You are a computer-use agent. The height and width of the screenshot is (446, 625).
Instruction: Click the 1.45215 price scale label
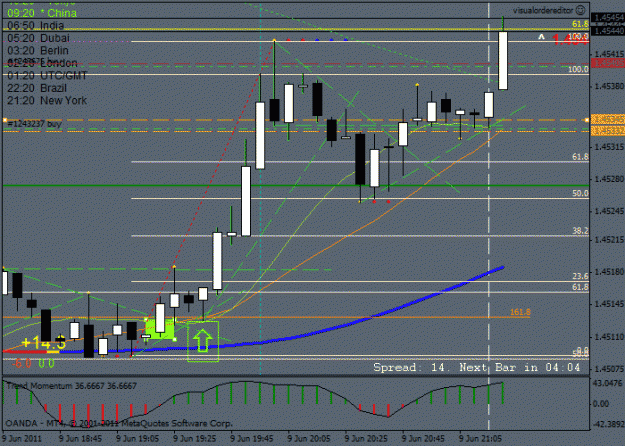click(x=609, y=240)
